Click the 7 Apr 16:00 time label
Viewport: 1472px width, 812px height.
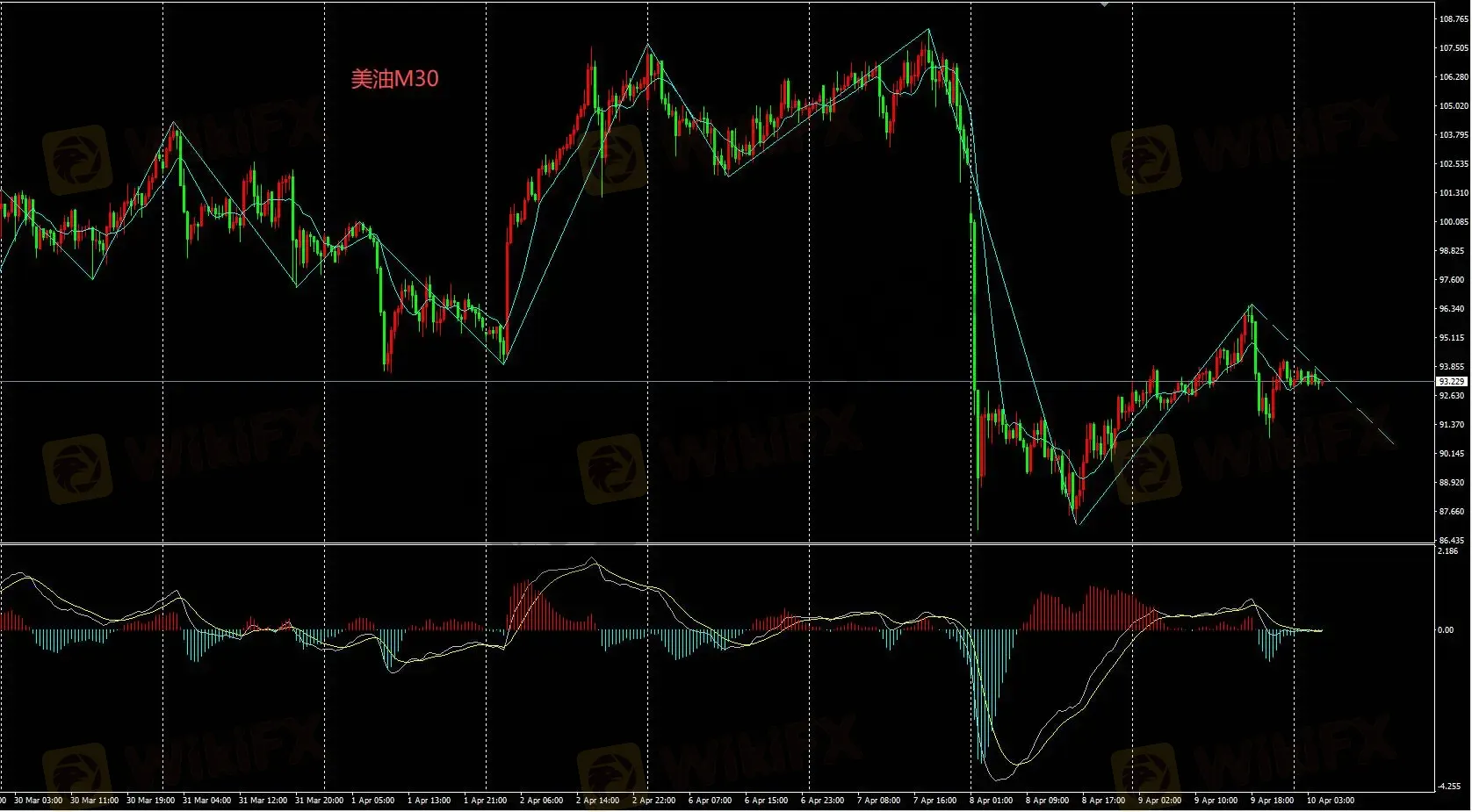point(935,801)
